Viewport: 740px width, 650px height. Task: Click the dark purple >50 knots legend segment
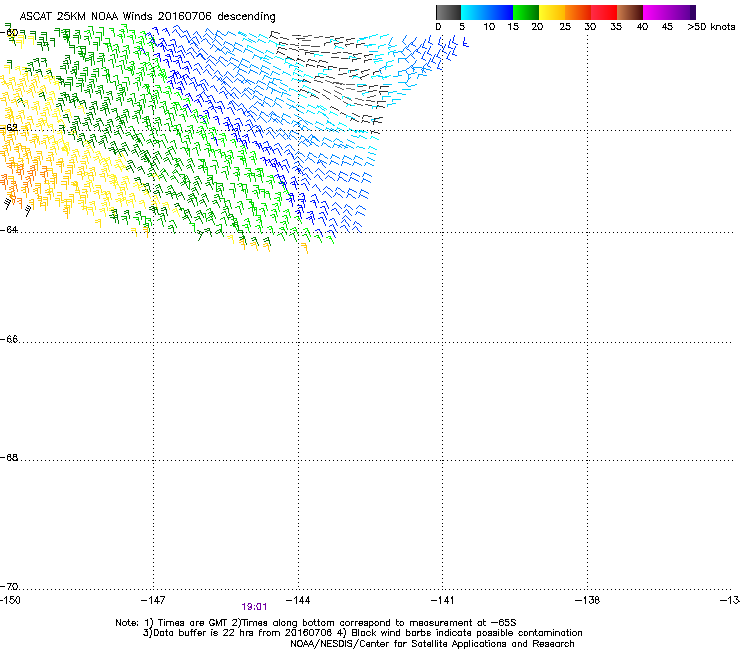[693, 12]
